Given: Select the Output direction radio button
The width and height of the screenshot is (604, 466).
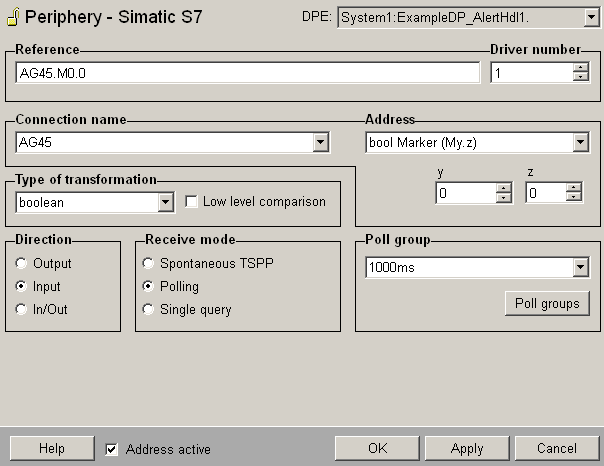Looking at the screenshot, I should tap(23, 264).
